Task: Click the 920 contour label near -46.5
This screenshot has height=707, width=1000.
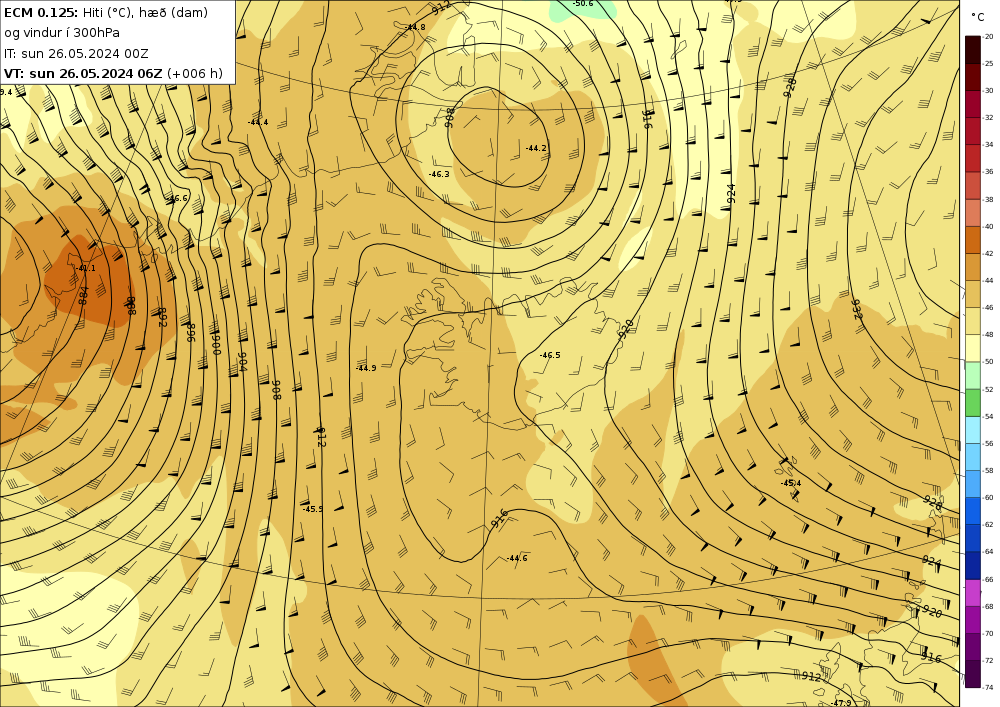Action: pos(627,328)
